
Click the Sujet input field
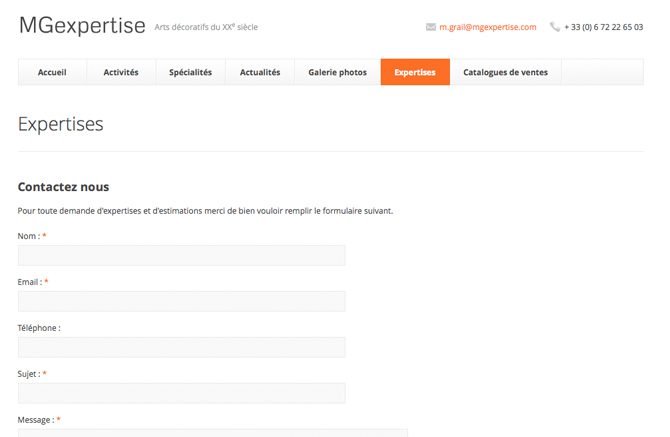coord(181,393)
